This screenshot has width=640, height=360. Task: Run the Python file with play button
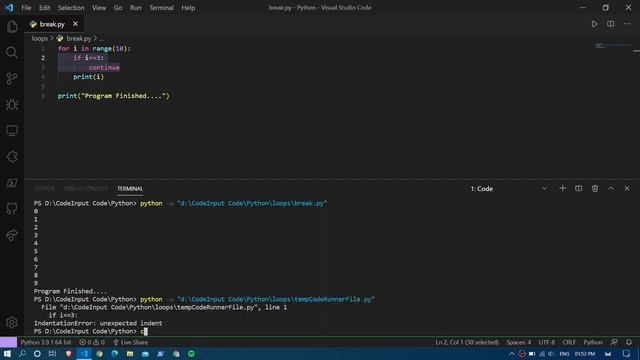594,24
